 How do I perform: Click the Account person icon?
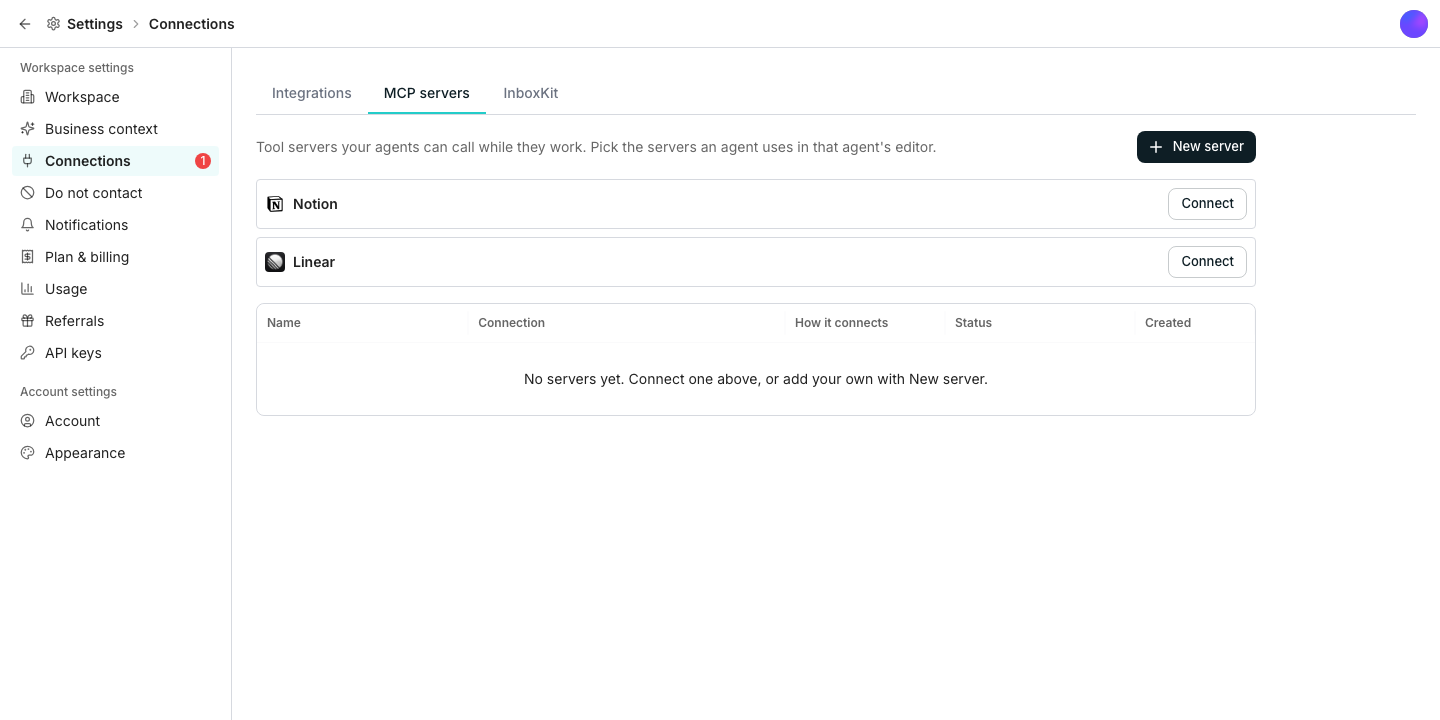[x=28, y=421]
